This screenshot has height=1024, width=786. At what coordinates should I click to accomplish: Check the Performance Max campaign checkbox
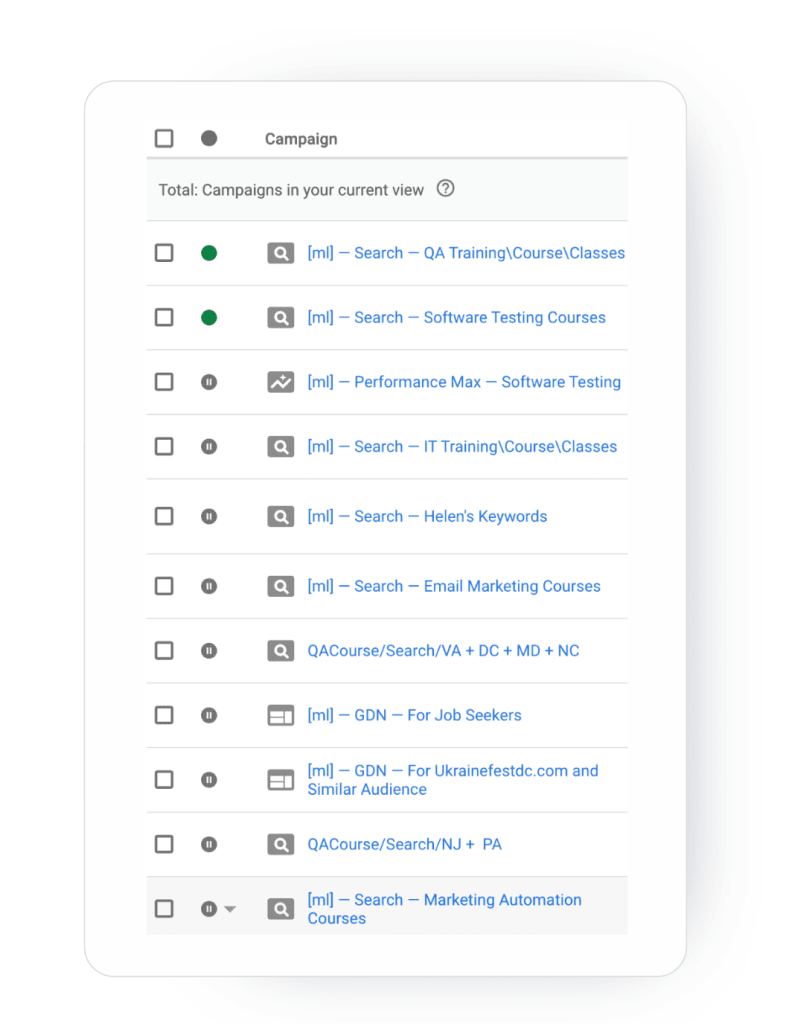164,382
